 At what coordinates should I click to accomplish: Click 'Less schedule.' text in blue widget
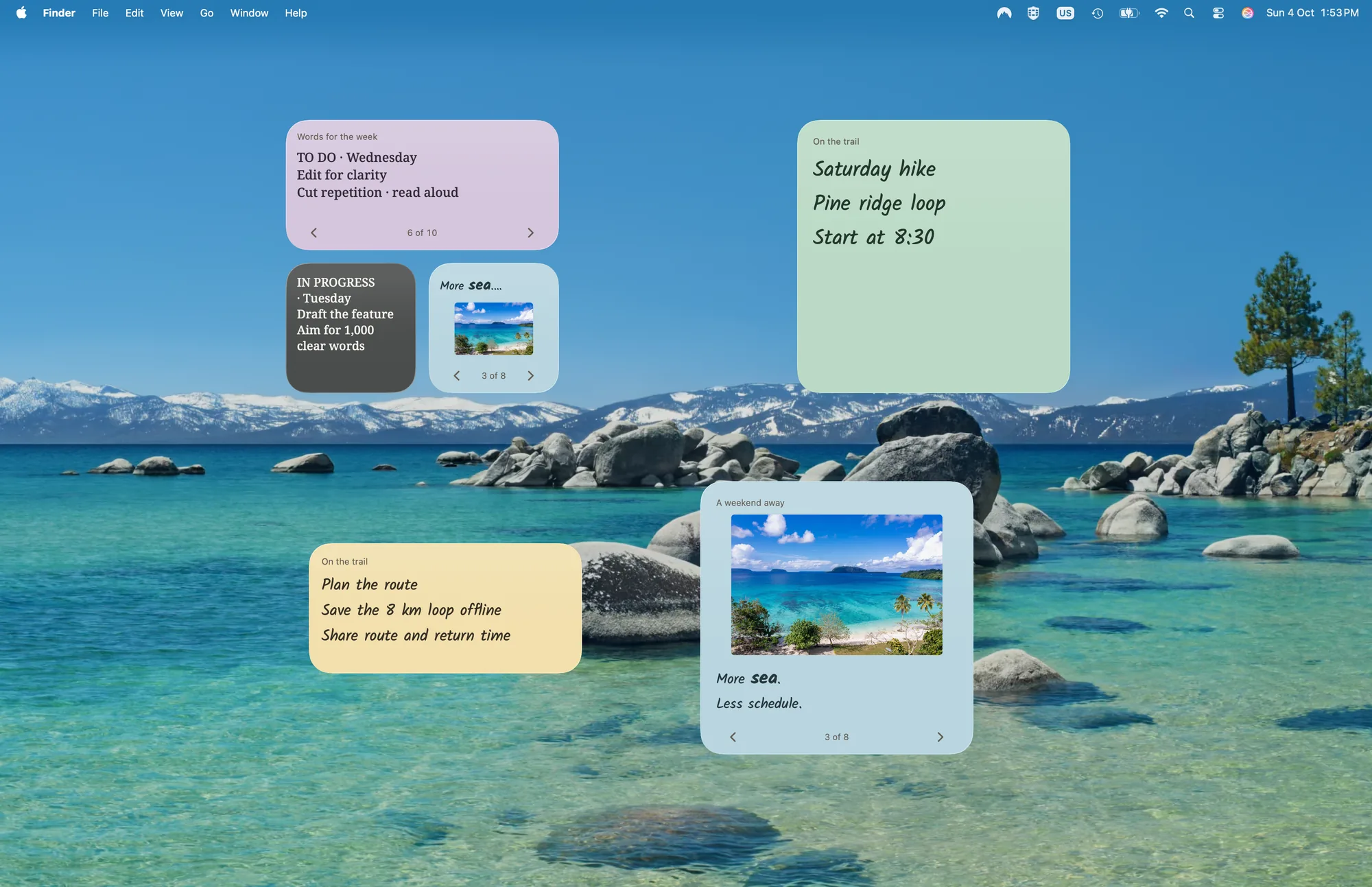tap(759, 703)
